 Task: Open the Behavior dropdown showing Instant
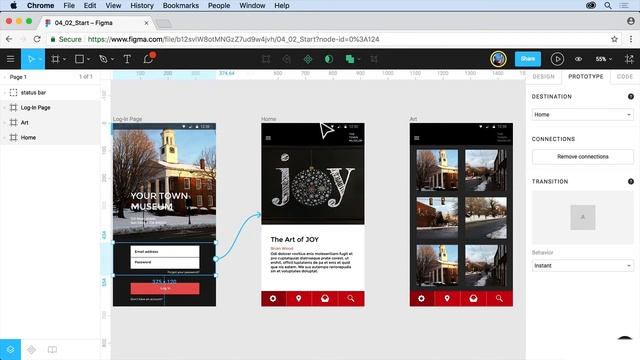582,266
